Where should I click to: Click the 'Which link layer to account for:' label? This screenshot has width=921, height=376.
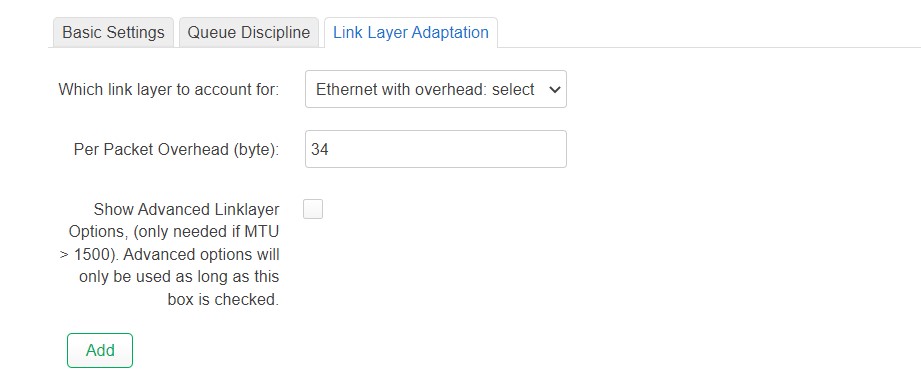click(169, 90)
